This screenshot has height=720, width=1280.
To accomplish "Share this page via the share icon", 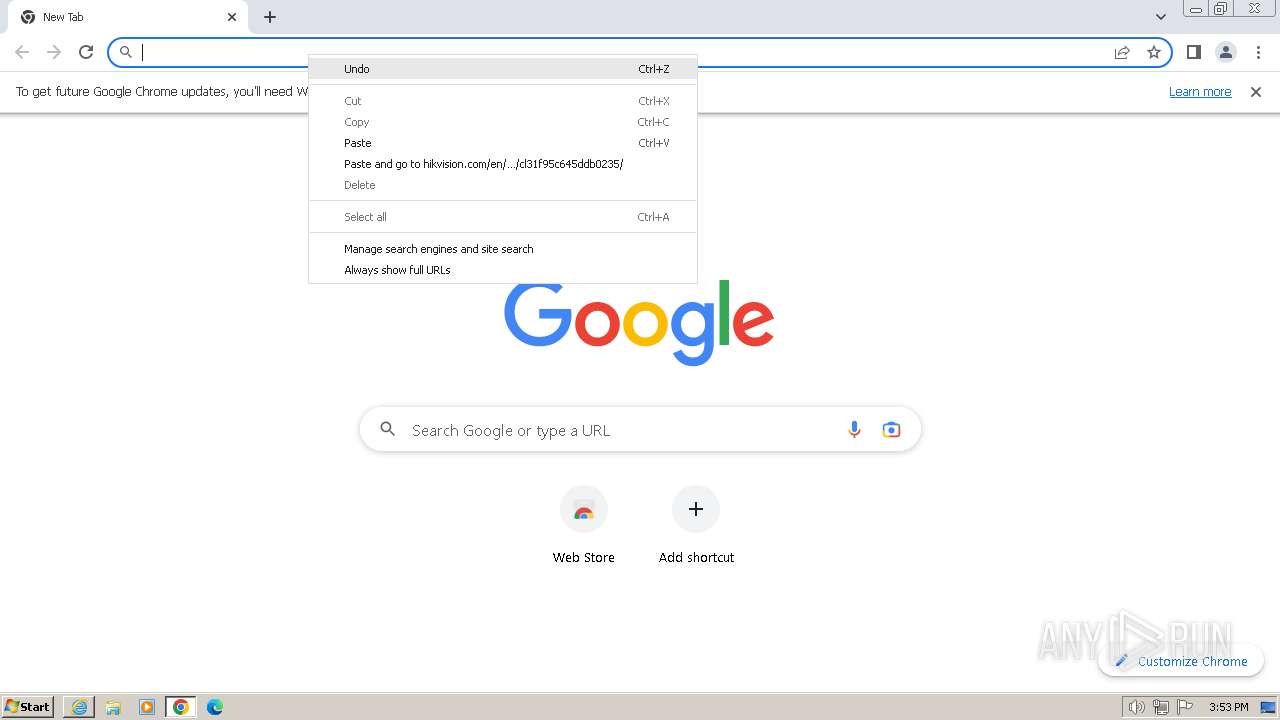I will pos(1122,52).
